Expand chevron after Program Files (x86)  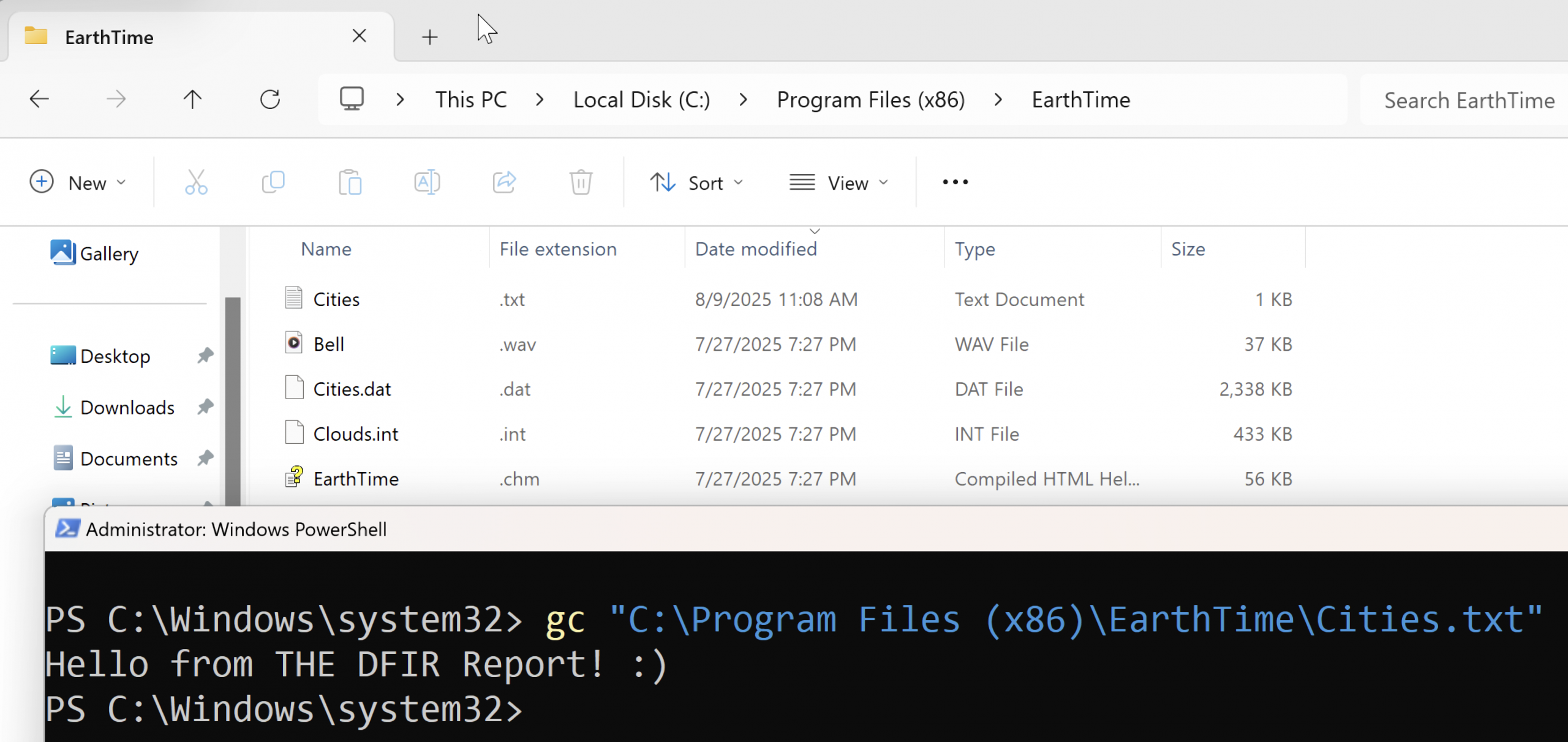point(998,99)
